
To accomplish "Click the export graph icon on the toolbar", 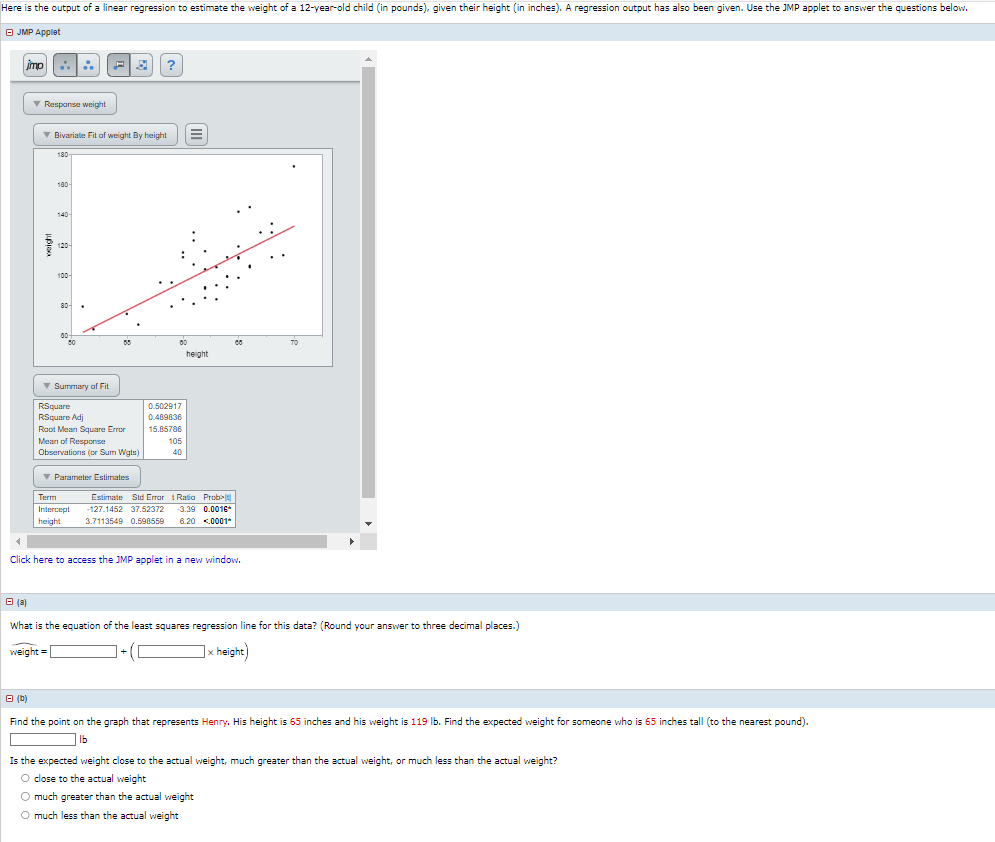I will [x=140, y=65].
